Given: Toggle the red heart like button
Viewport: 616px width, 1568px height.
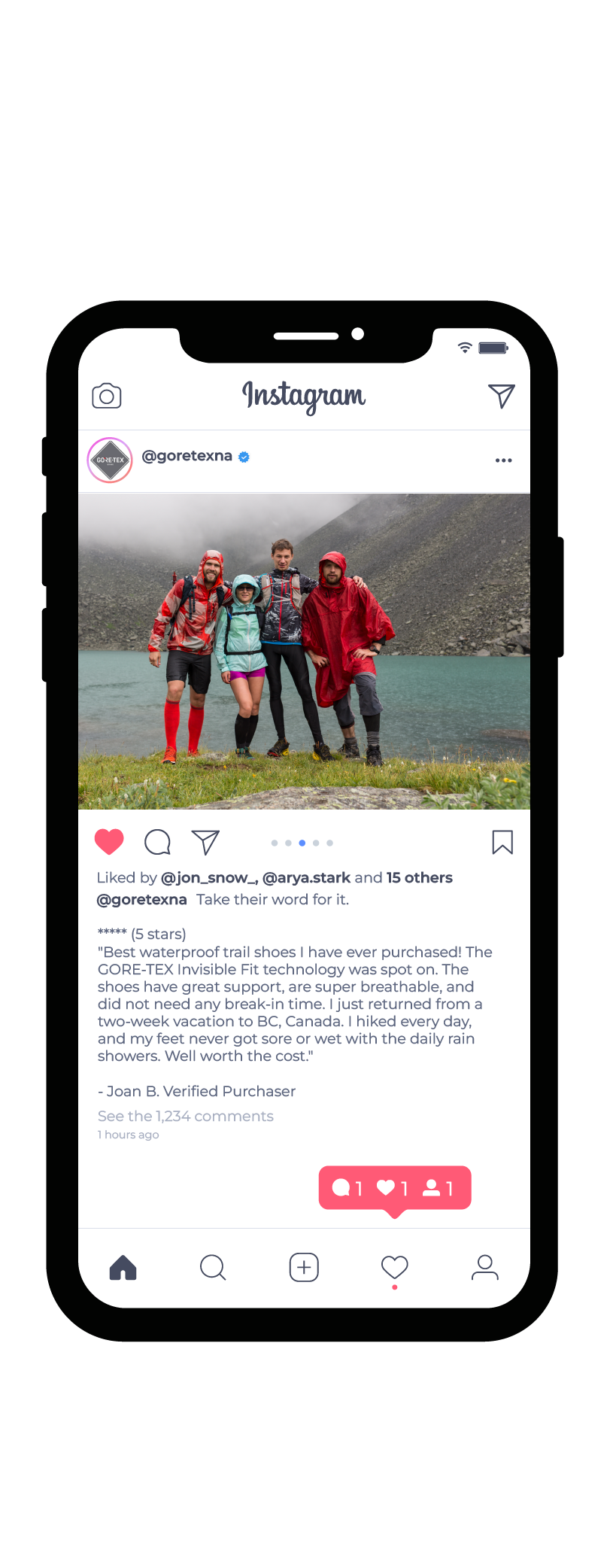Looking at the screenshot, I should [x=109, y=841].
